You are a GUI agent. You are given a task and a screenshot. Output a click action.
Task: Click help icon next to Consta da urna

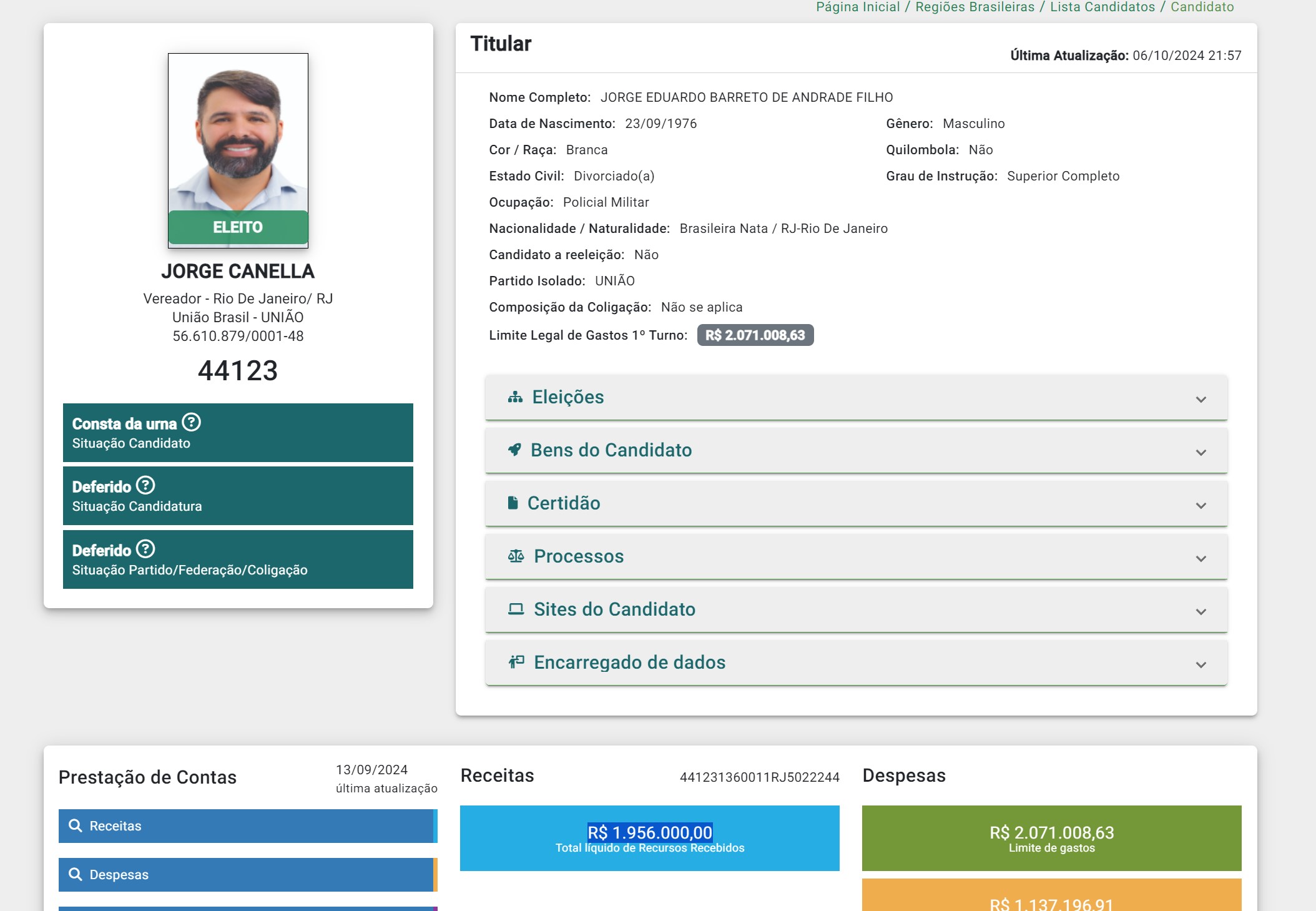coord(191,423)
